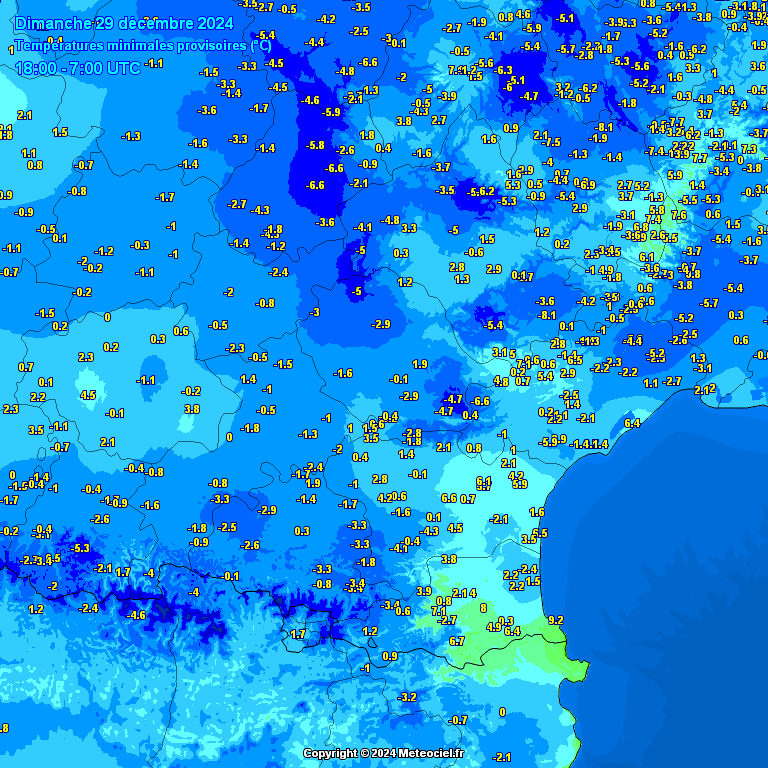Click the 9.2 temperature reading on the coast
Screen dimensions: 768x768
pyautogui.click(x=556, y=620)
